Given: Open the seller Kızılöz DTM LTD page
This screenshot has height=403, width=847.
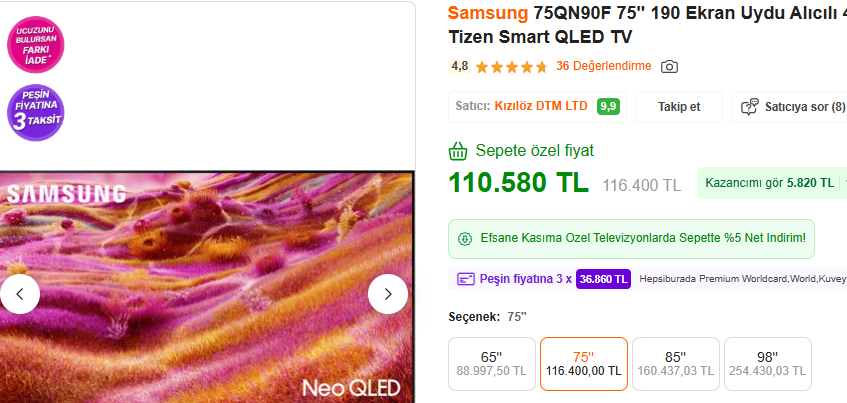Looking at the screenshot, I should (541, 106).
